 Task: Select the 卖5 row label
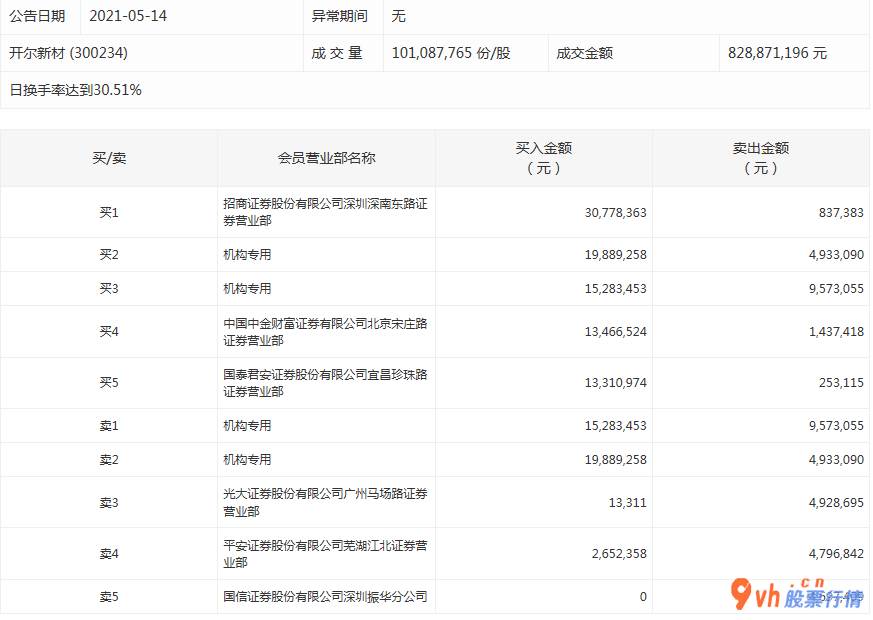109,597
